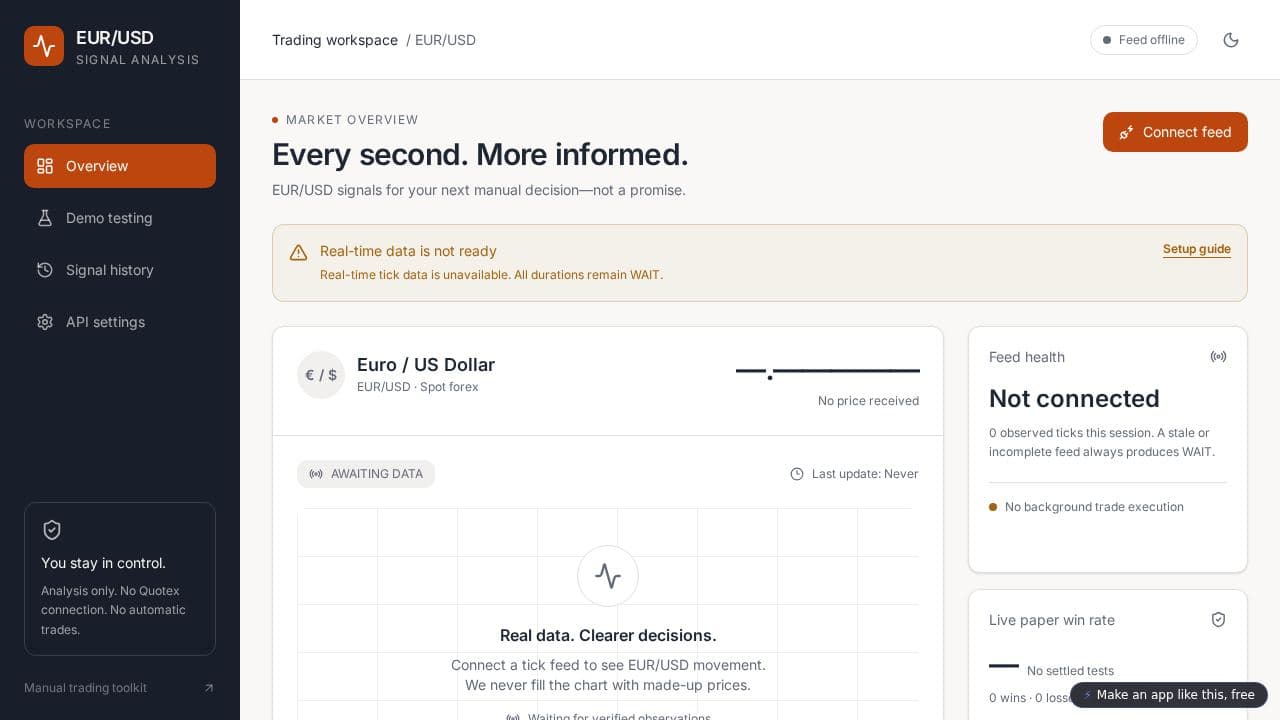
Task: Open the Demo testing sidebar item
Action: [x=120, y=218]
